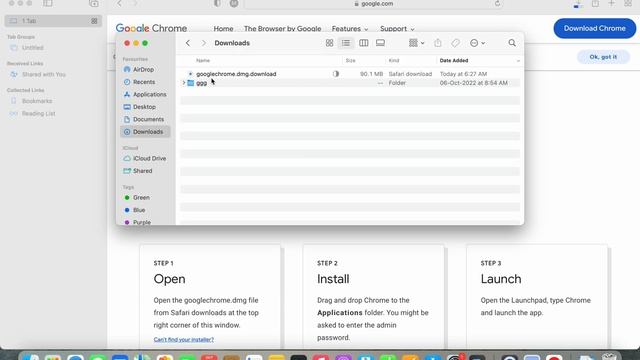Click the Download Chrome button
The image size is (640, 360).
pyautogui.click(x=594, y=29)
